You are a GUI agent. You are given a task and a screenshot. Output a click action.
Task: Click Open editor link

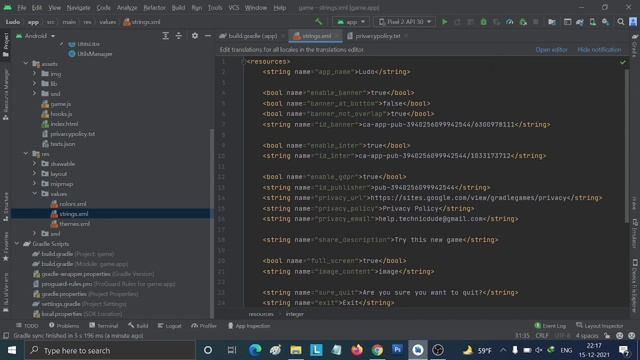551,50
